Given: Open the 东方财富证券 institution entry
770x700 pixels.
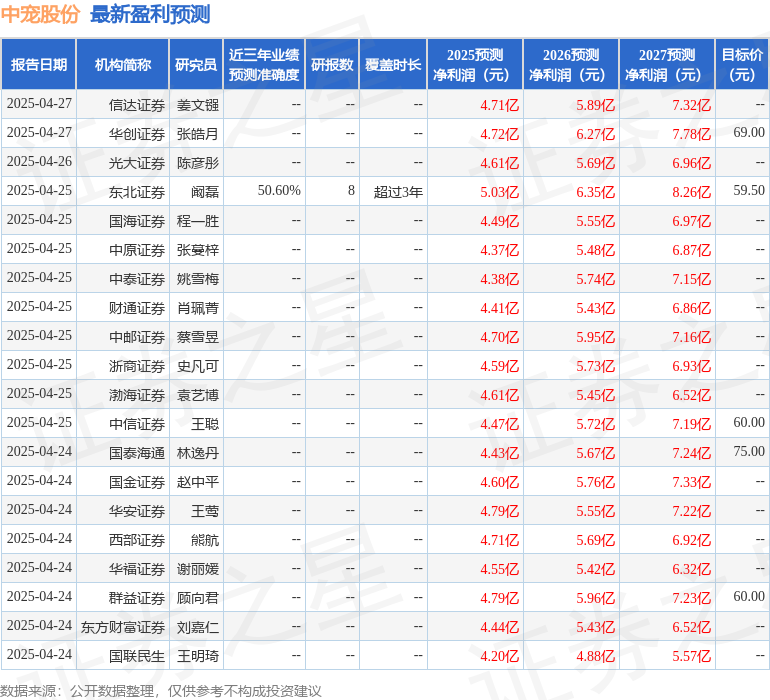Looking at the screenshot, I should coord(123,627).
